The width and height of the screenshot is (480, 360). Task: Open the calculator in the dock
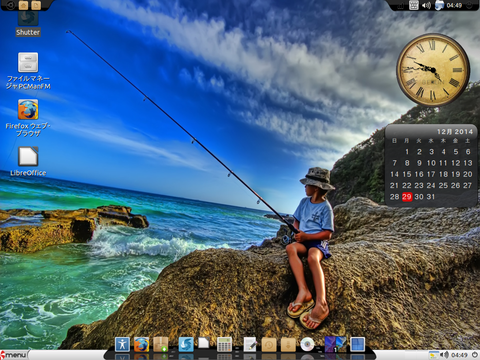[x=224, y=344]
